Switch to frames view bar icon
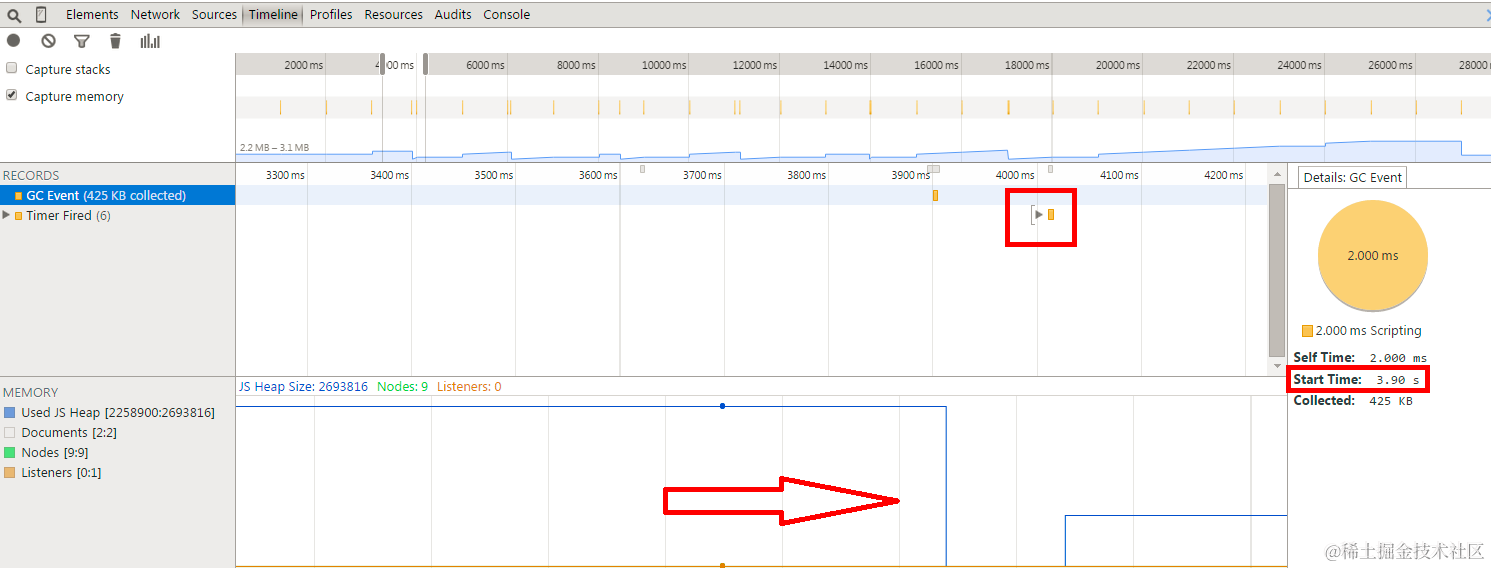Image resolution: width=1491 pixels, height=568 pixels. (x=151, y=41)
